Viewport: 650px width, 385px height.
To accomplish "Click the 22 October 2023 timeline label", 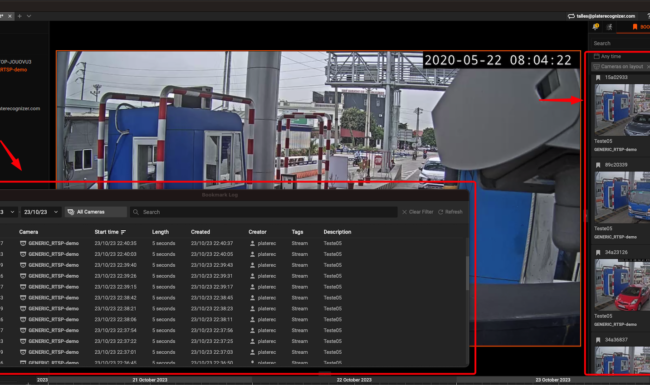I will pyautogui.click(x=354, y=380).
